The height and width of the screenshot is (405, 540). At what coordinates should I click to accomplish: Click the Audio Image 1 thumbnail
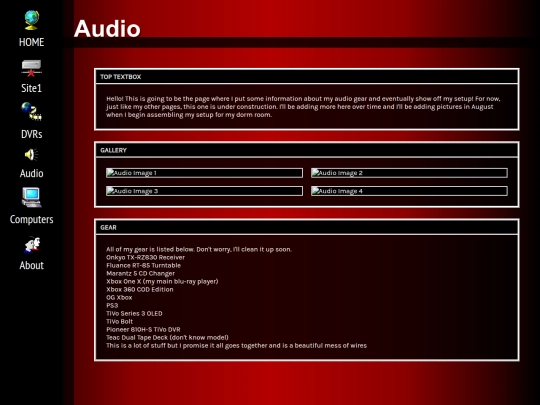pyautogui.click(x=204, y=173)
